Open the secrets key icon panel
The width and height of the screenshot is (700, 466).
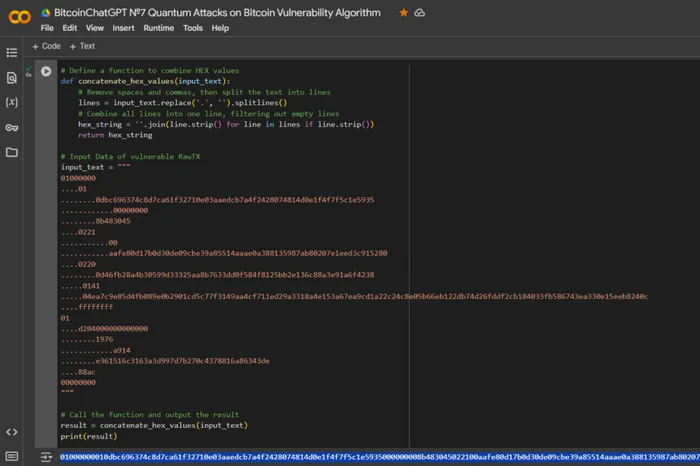coord(12,128)
